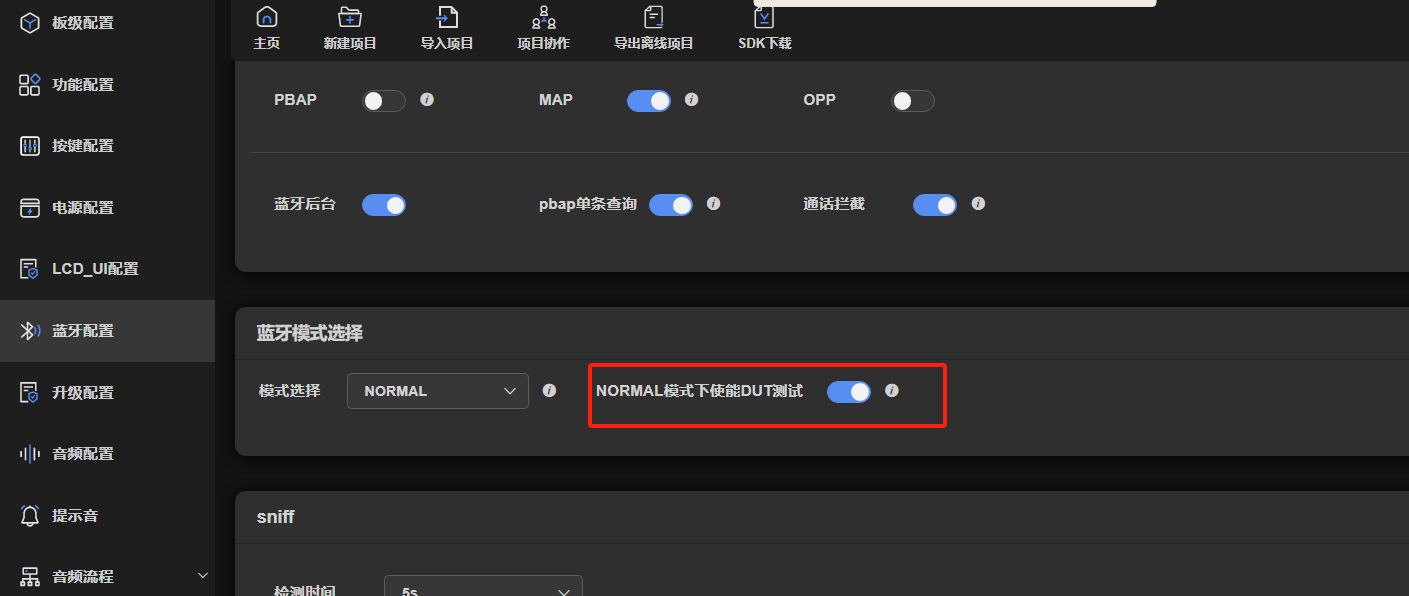This screenshot has height=596, width=1409.
Task: Open 升级配置 in the sidebar
Action: pyautogui.click(x=107, y=392)
